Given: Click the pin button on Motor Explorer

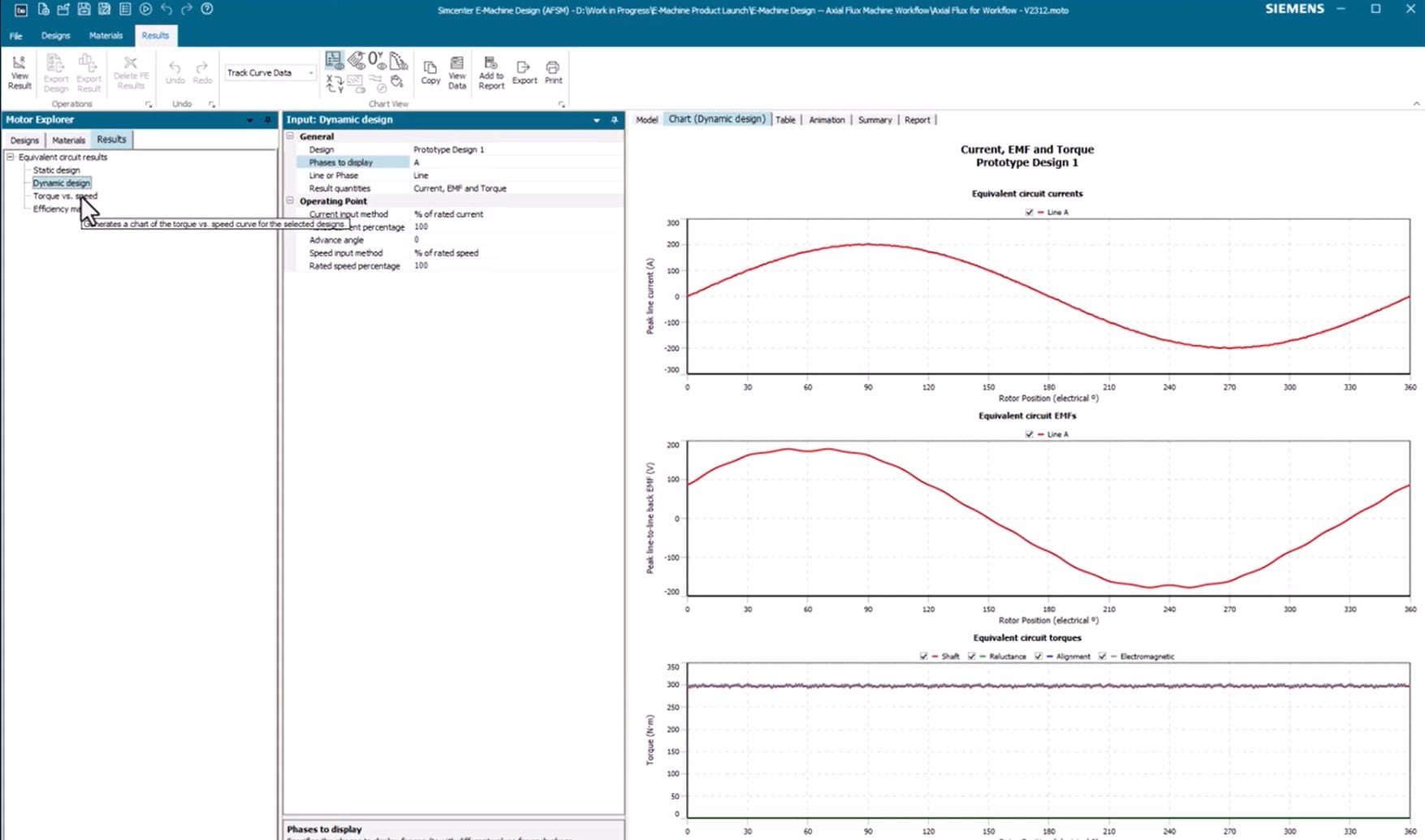Looking at the screenshot, I should click(267, 119).
